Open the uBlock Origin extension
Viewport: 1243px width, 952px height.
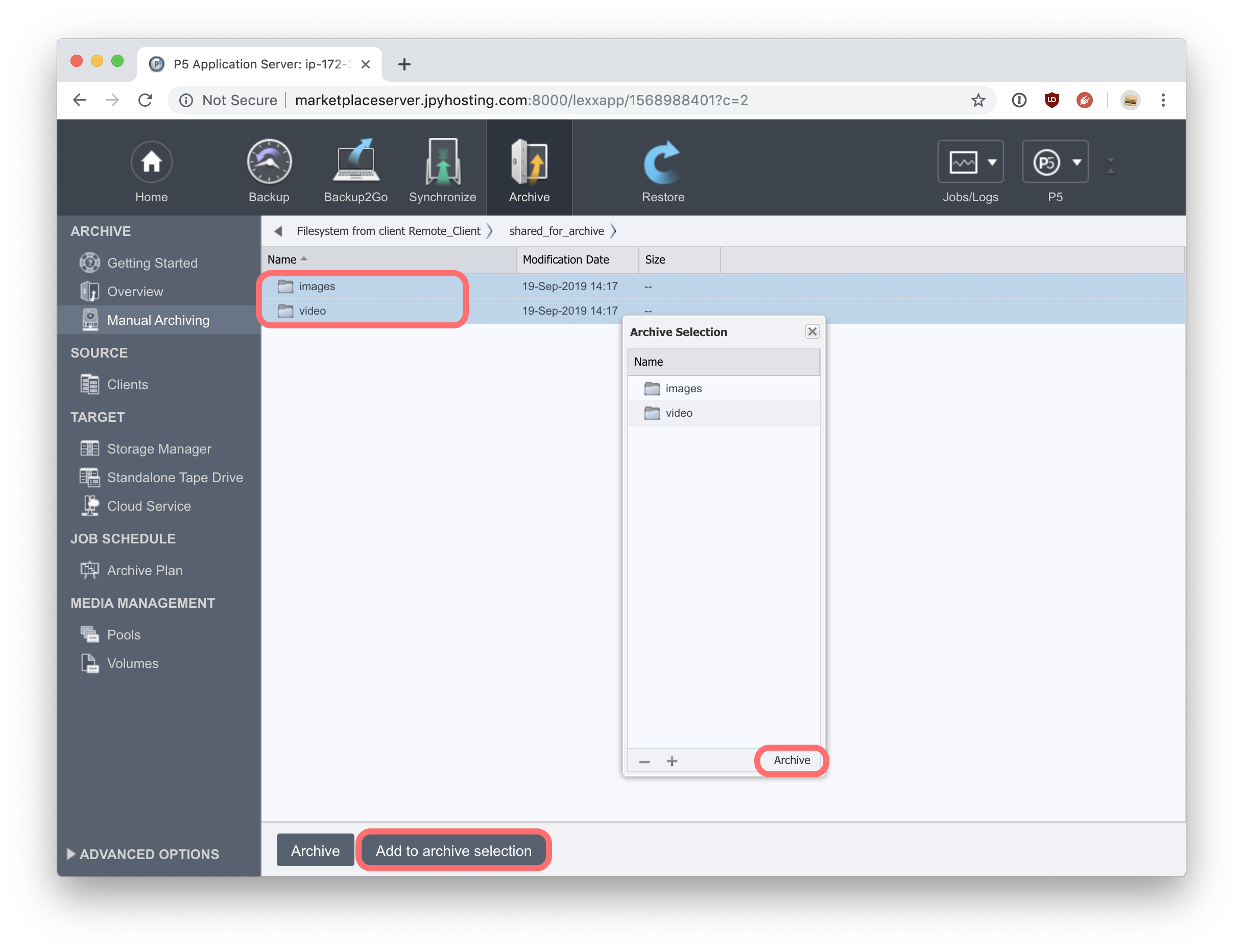pyautogui.click(x=1051, y=100)
